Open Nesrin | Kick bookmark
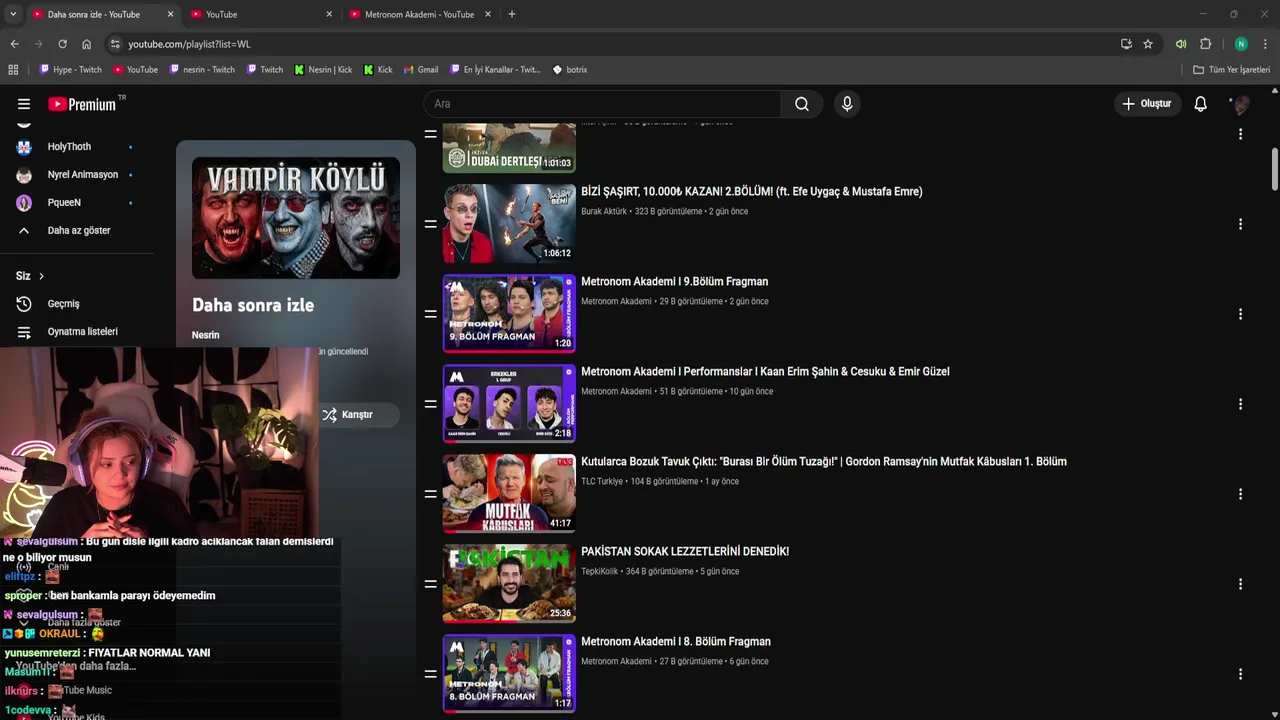This screenshot has width=1280, height=720. tap(323, 70)
